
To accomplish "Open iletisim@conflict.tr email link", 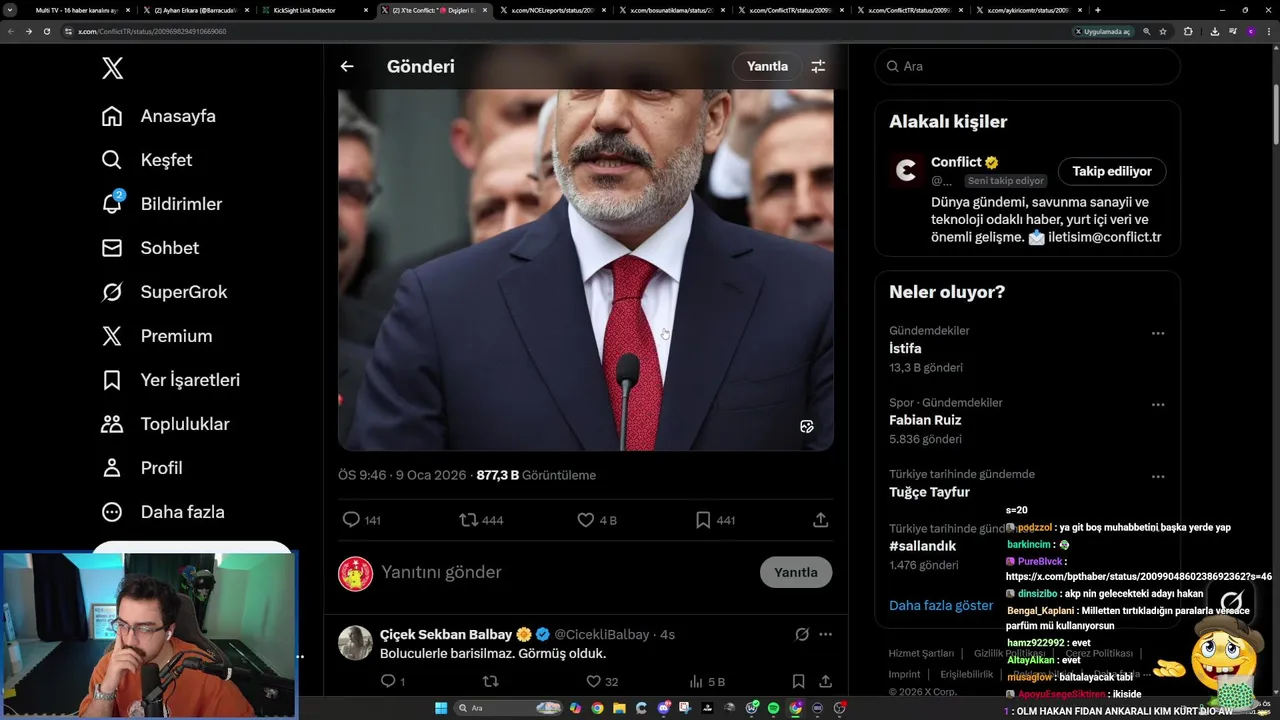I will point(1104,237).
